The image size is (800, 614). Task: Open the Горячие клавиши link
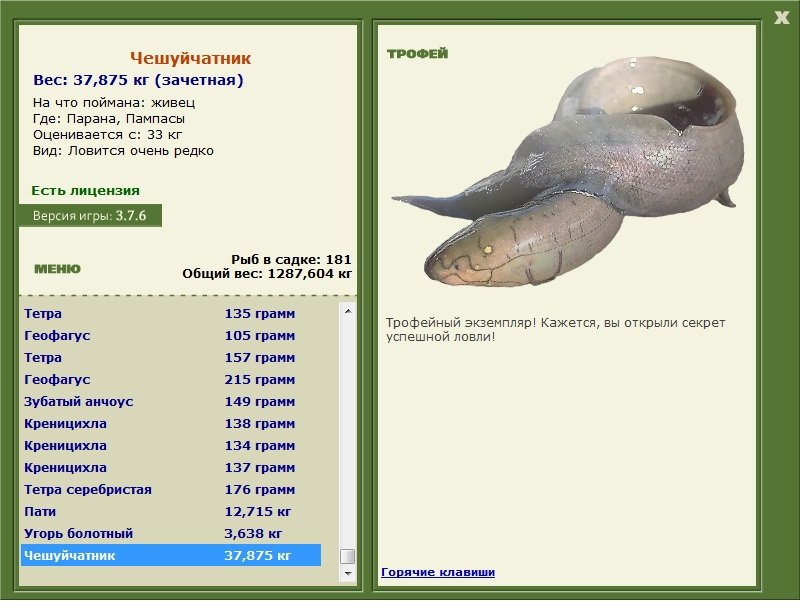(x=438, y=572)
